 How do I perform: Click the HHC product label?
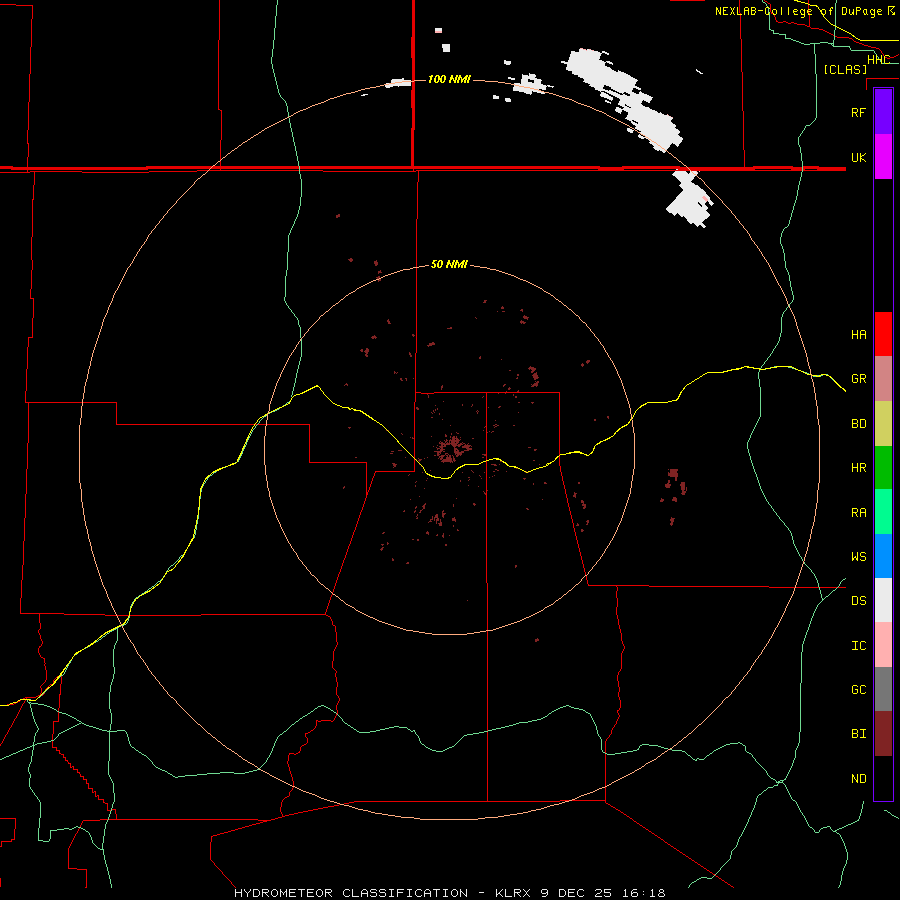(x=878, y=60)
